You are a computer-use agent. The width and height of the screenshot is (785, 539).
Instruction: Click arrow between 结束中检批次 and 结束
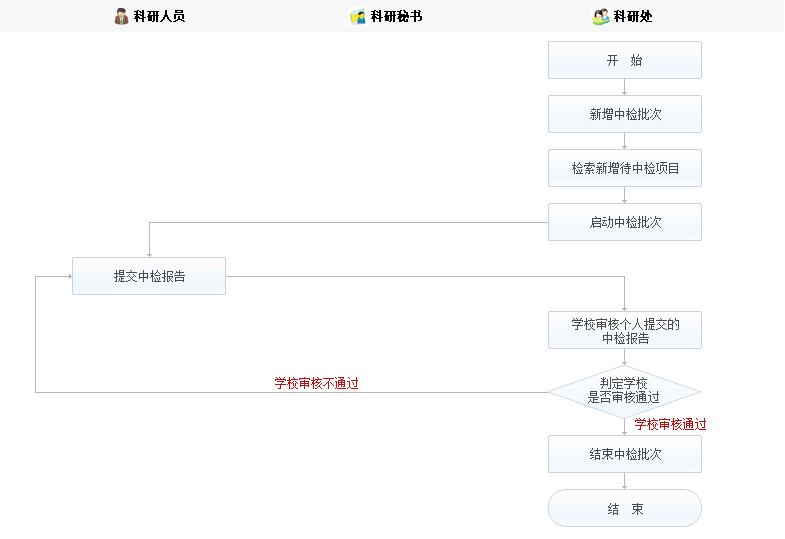[x=625, y=481]
